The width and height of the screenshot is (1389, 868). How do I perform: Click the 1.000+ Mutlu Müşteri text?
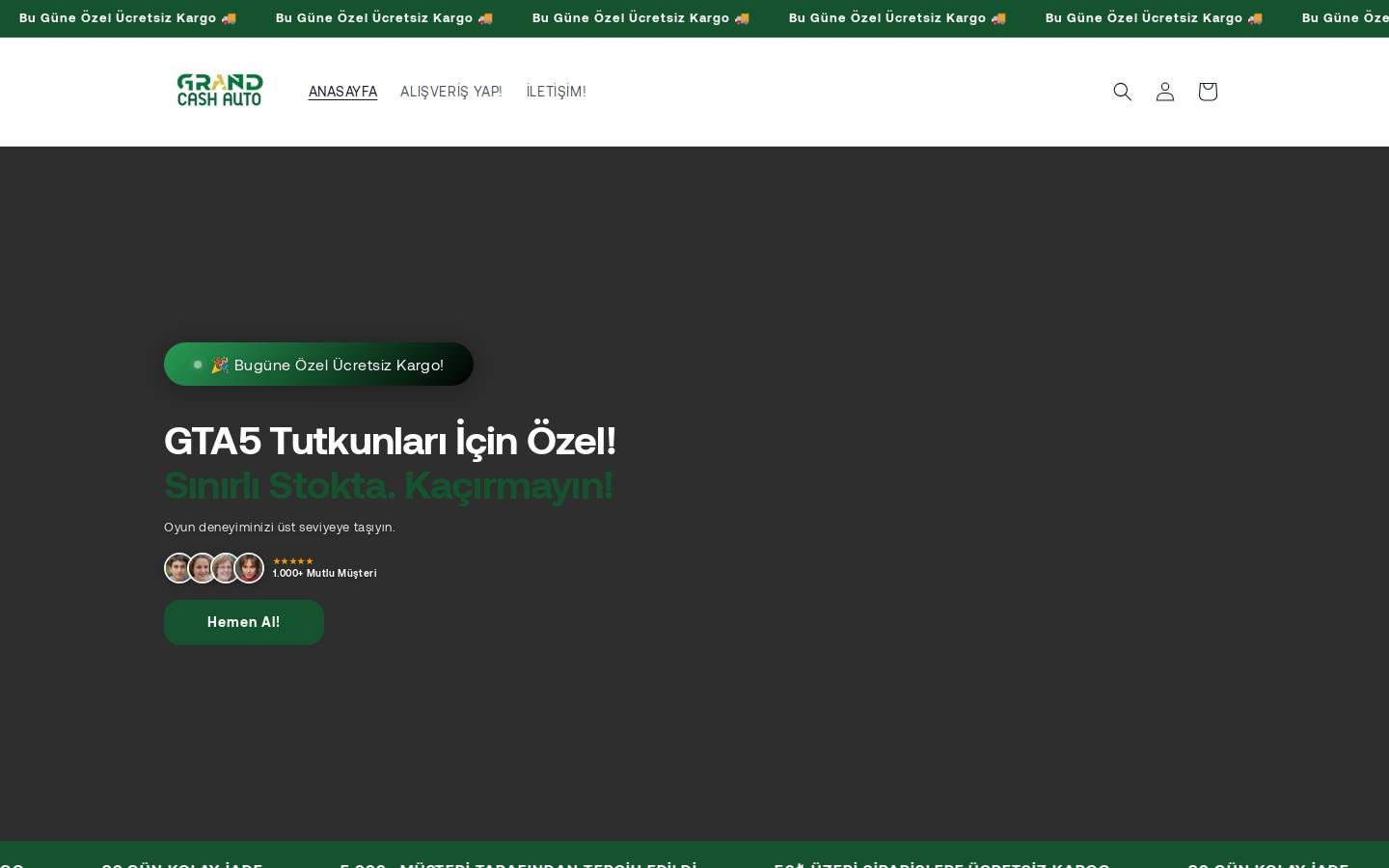324,573
